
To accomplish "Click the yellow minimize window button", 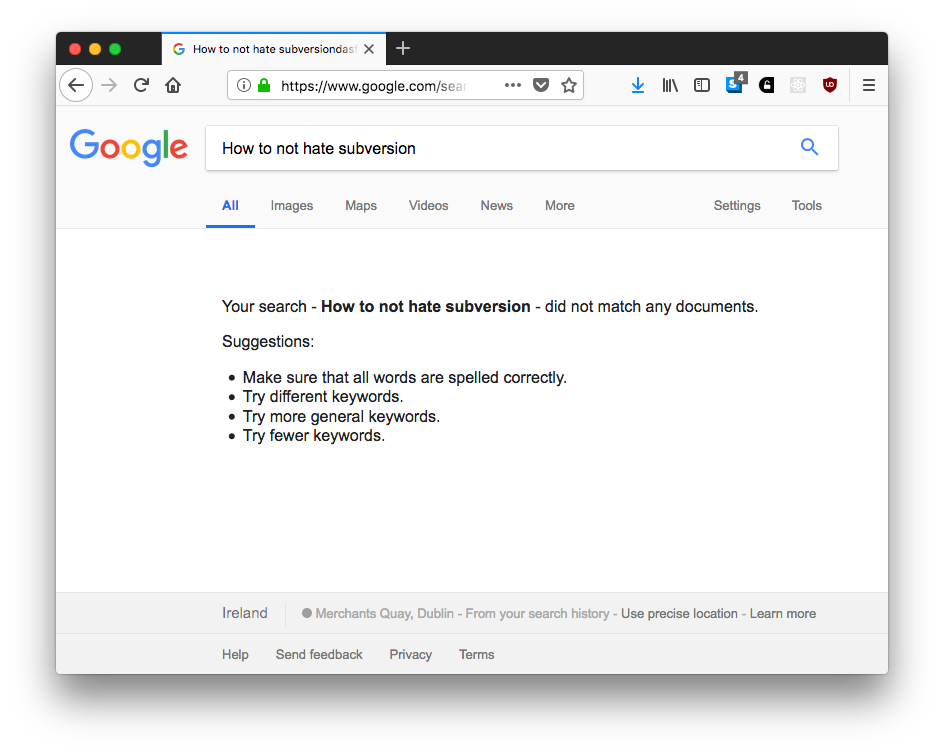I will tap(95, 49).
